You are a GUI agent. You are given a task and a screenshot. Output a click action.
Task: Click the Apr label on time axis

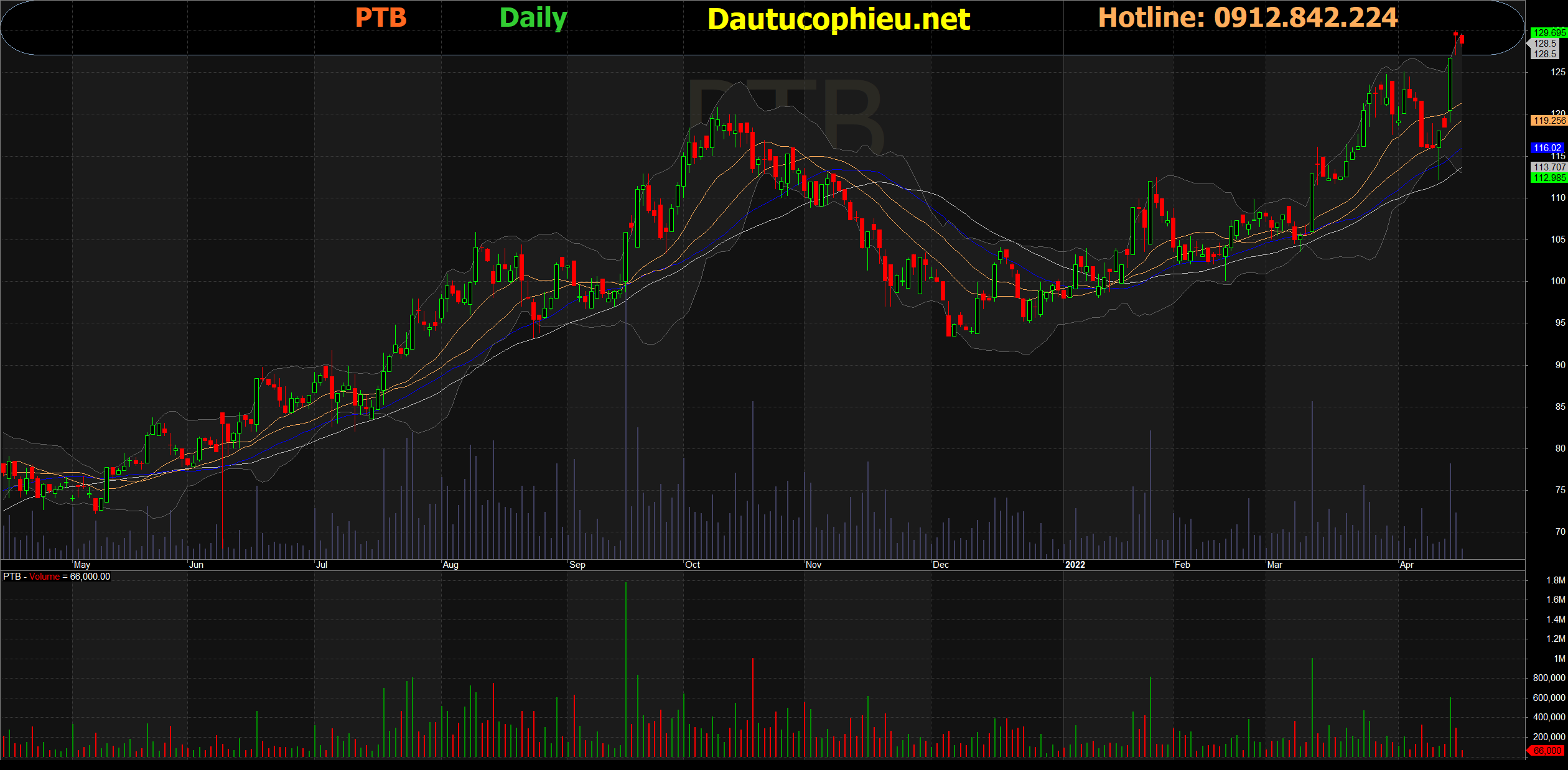[x=1406, y=565]
